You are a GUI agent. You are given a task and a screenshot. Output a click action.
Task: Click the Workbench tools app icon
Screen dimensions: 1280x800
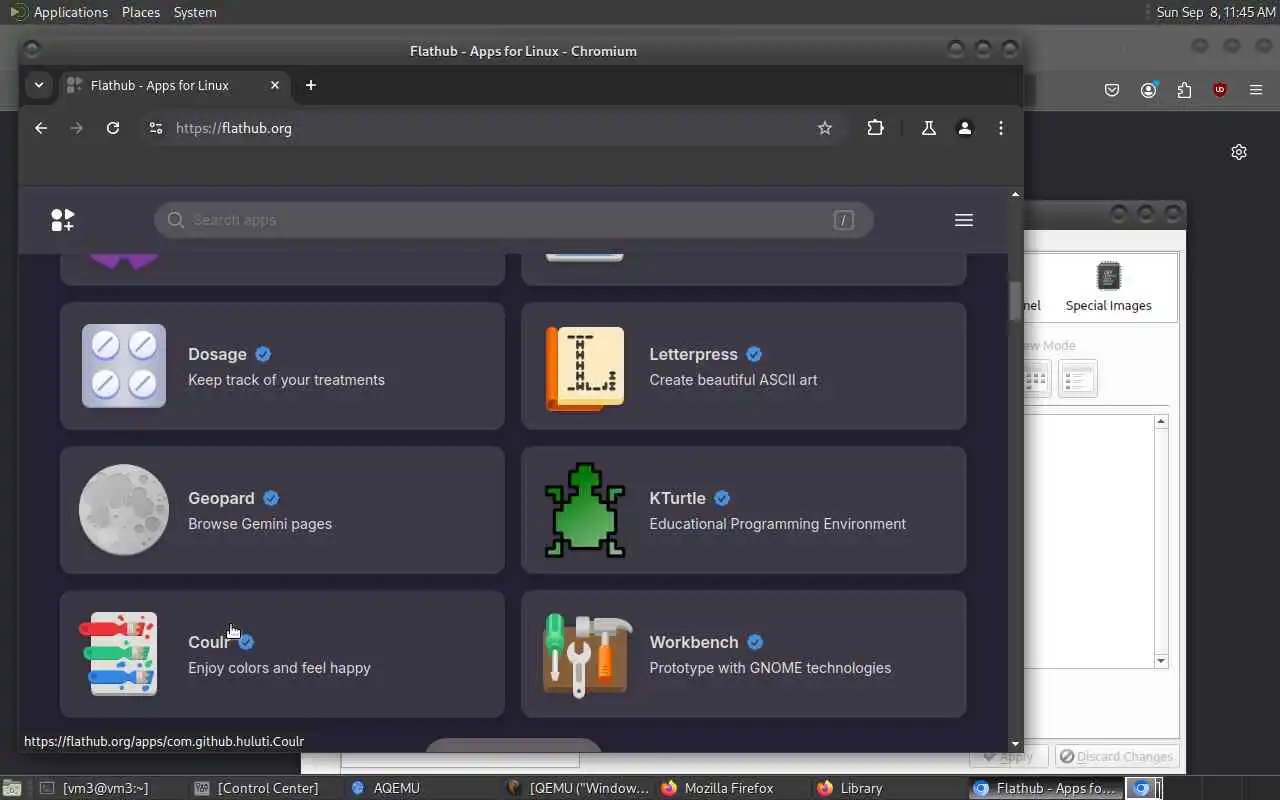coord(588,655)
